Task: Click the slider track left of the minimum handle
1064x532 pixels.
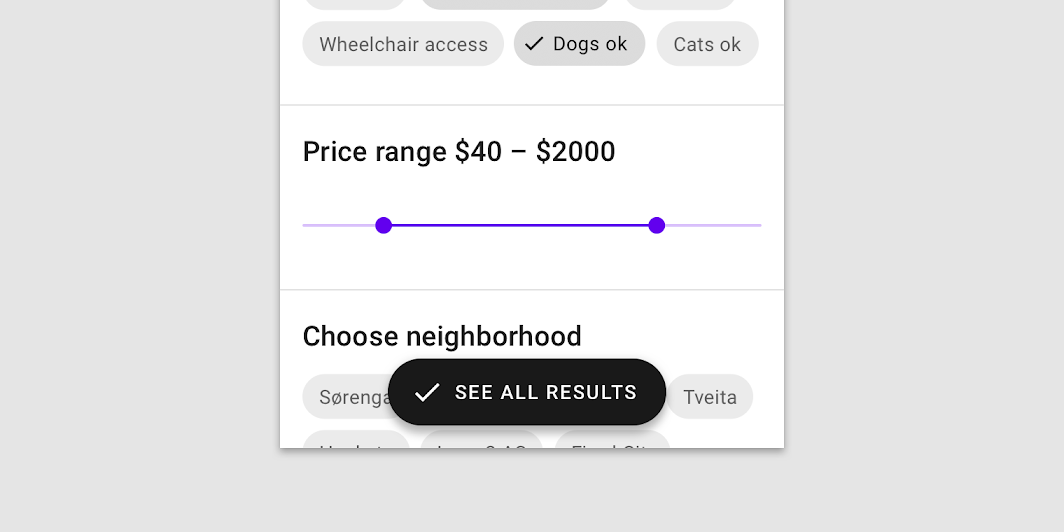Action: (340, 225)
